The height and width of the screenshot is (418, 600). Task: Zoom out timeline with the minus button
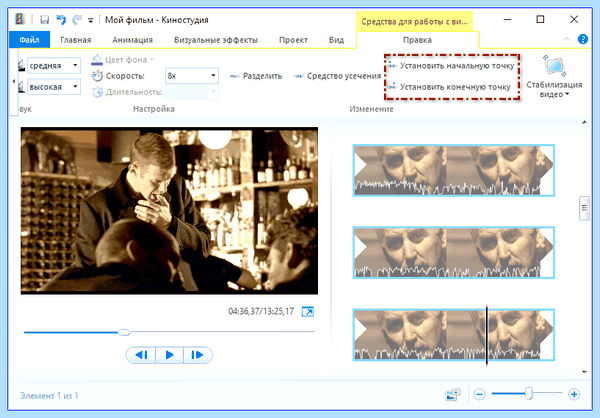479,394
